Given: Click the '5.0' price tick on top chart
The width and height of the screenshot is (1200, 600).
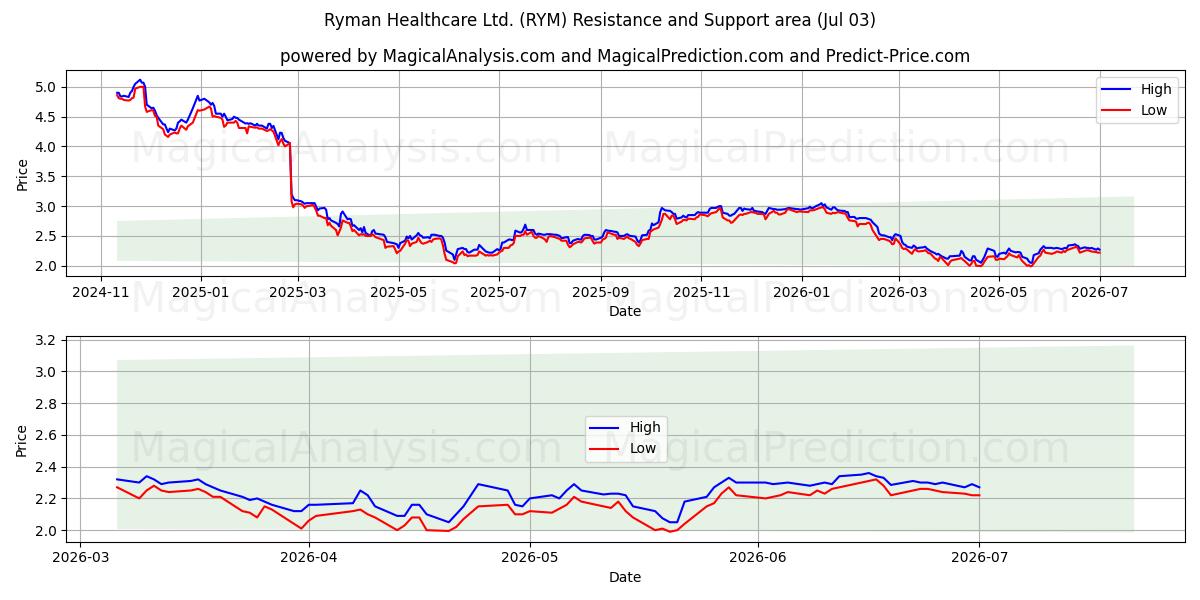Looking at the screenshot, I should pos(48,87).
